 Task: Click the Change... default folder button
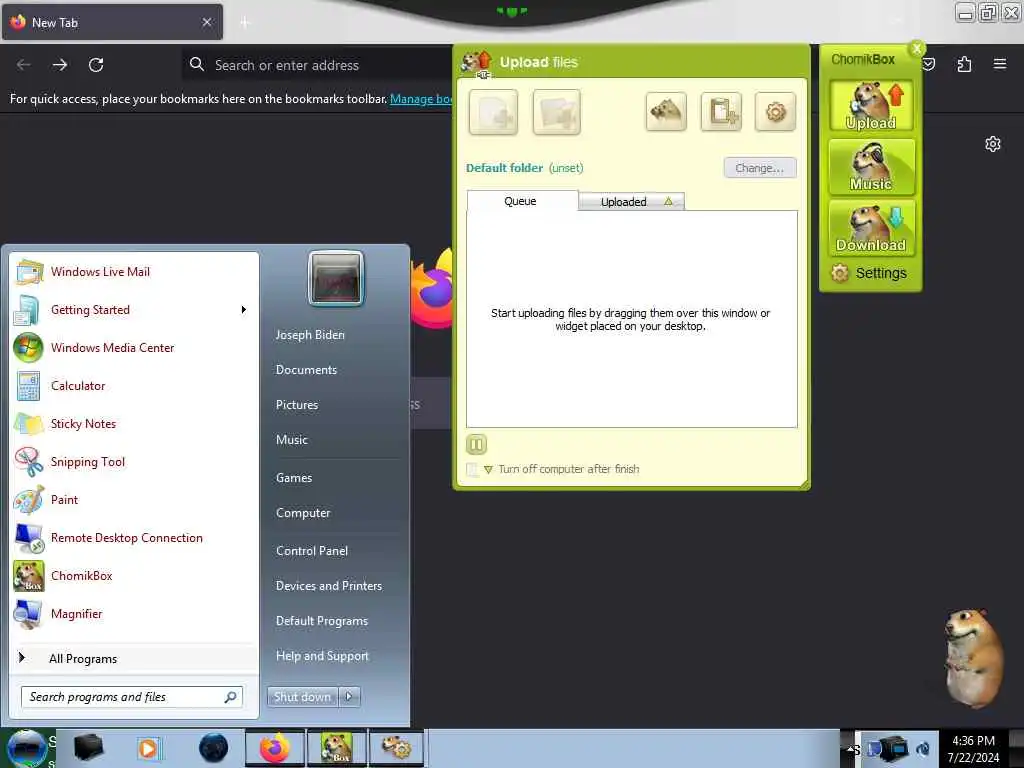(x=760, y=168)
